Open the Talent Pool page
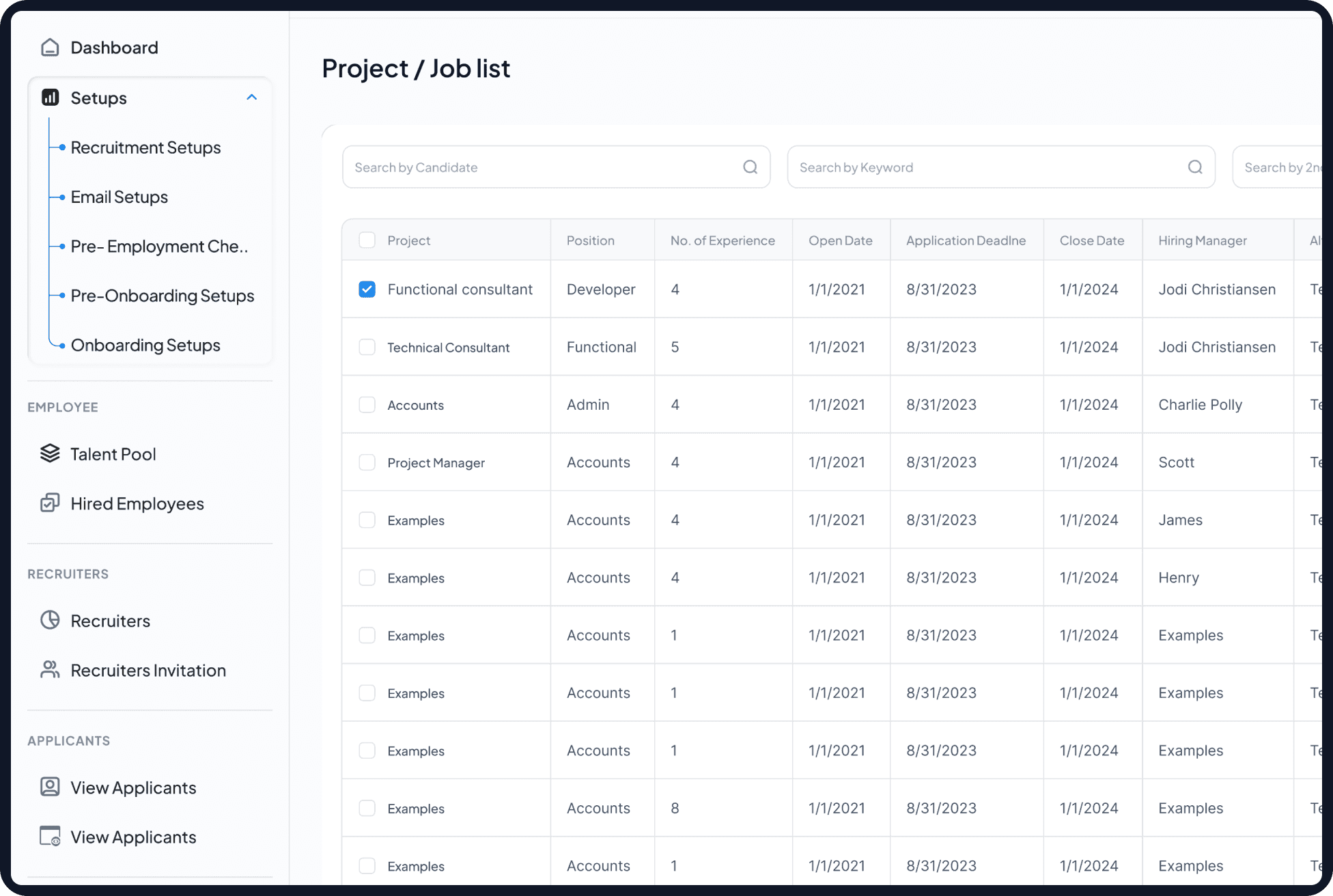 (x=113, y=453)
